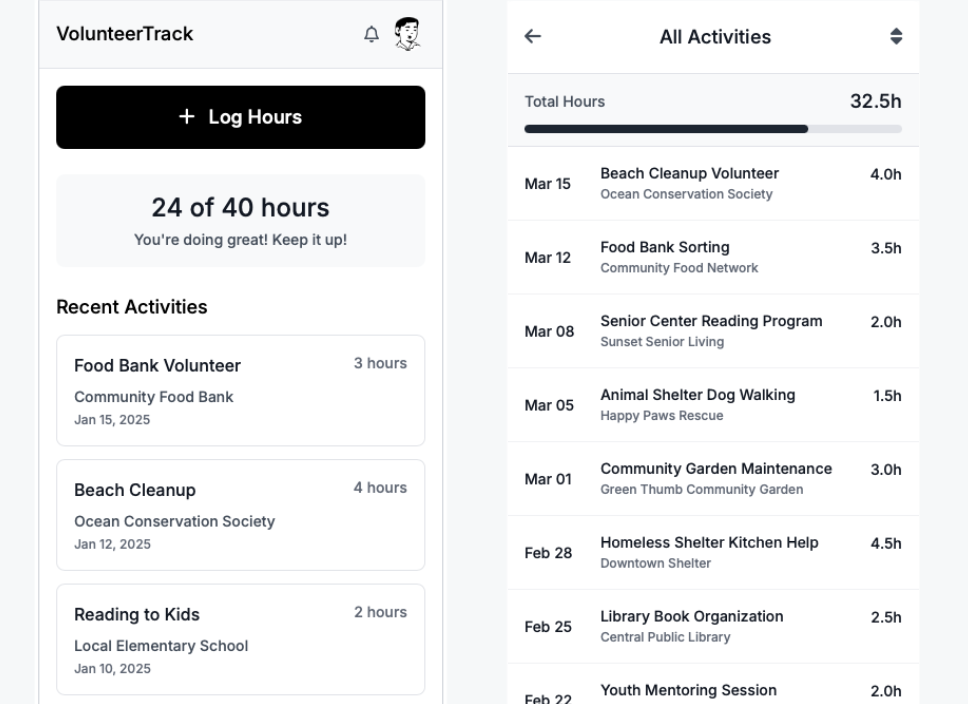This screenshot has height=704, width=968.
Task: Click the 2.5h hours value
Action: [886, 618]
